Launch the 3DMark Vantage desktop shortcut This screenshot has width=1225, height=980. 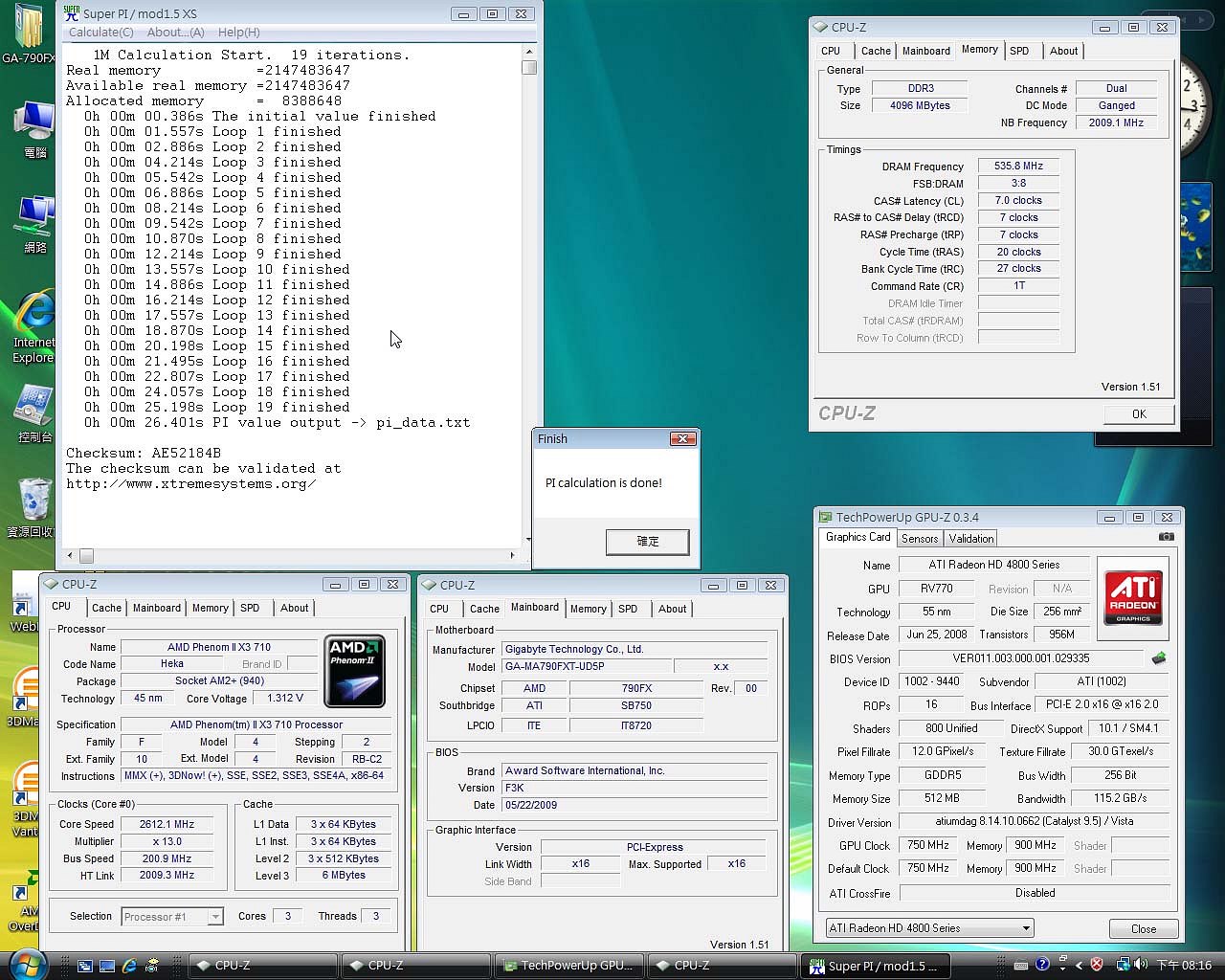click(x=23, y=799)
